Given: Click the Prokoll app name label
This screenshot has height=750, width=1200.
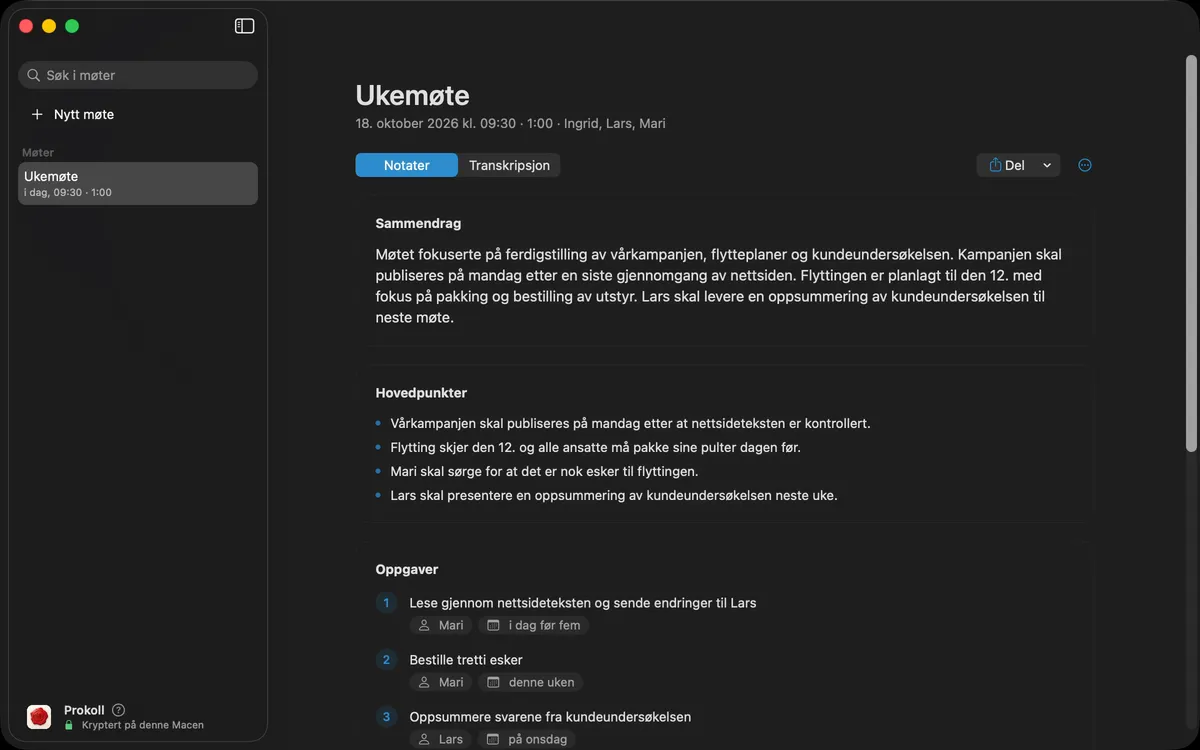Looking at the screenshot, I should [x=84, y=710].
